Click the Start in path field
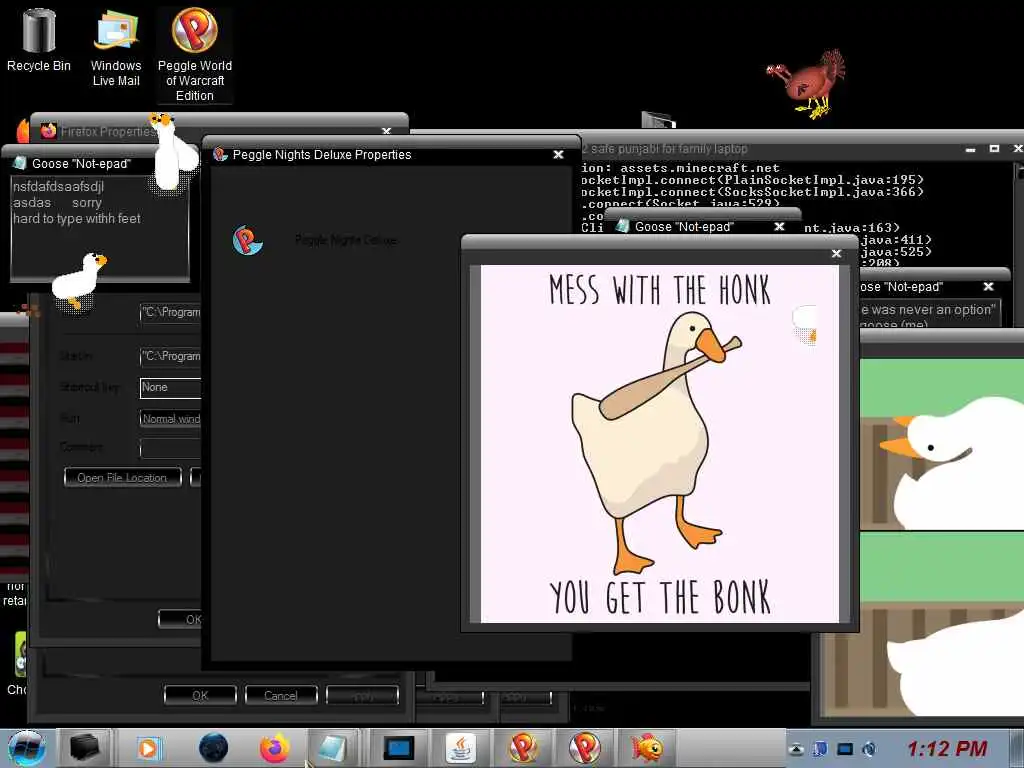Screen dimensions: 1024x768 pyautogui.click(x=170, y=356)
